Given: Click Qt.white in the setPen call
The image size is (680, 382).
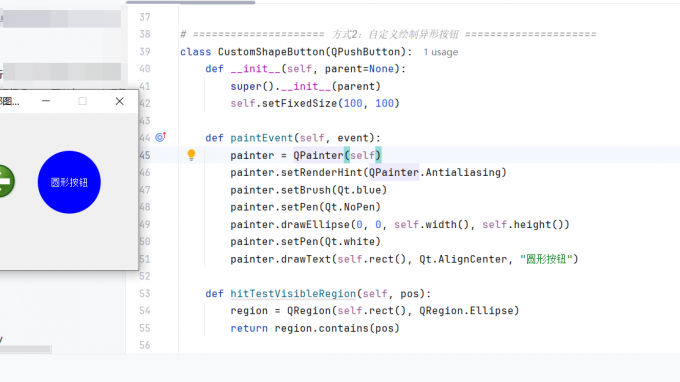Looking at the screenshot, I should coord(350,242).
